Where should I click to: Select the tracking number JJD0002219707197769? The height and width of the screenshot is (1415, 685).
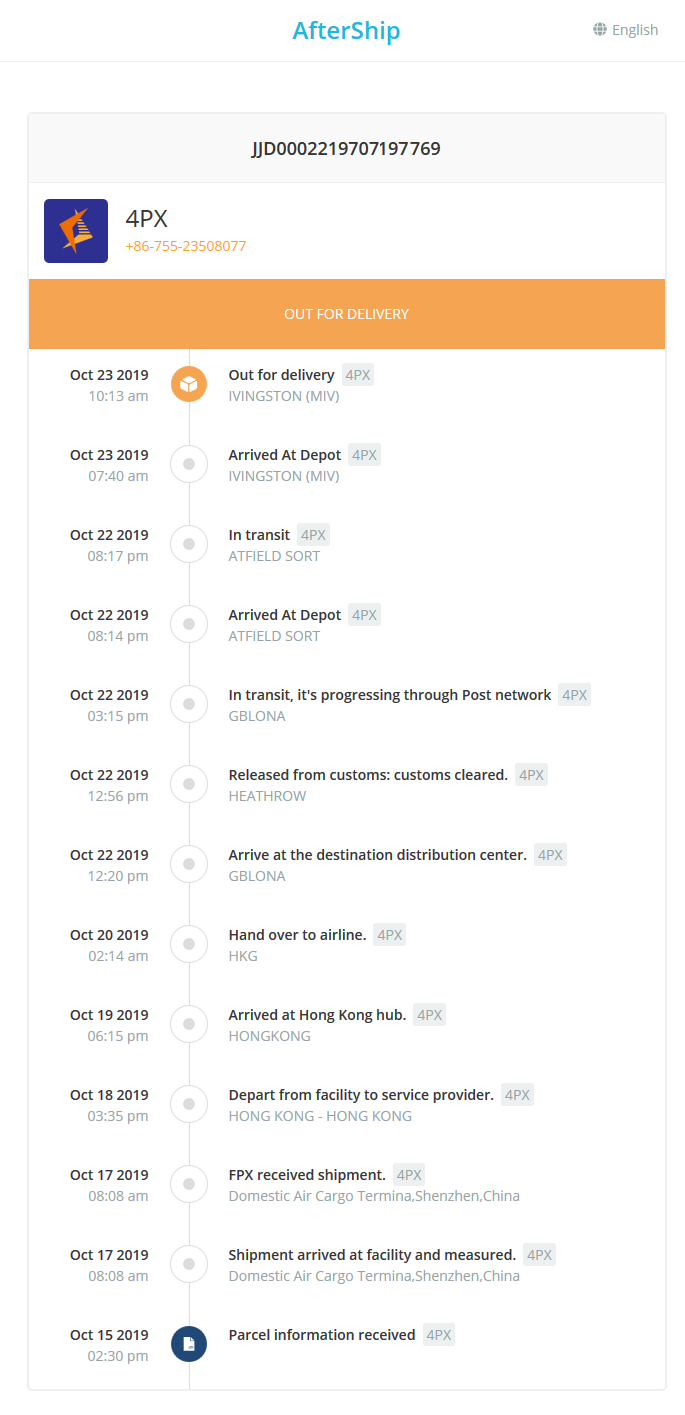point(346,149)
